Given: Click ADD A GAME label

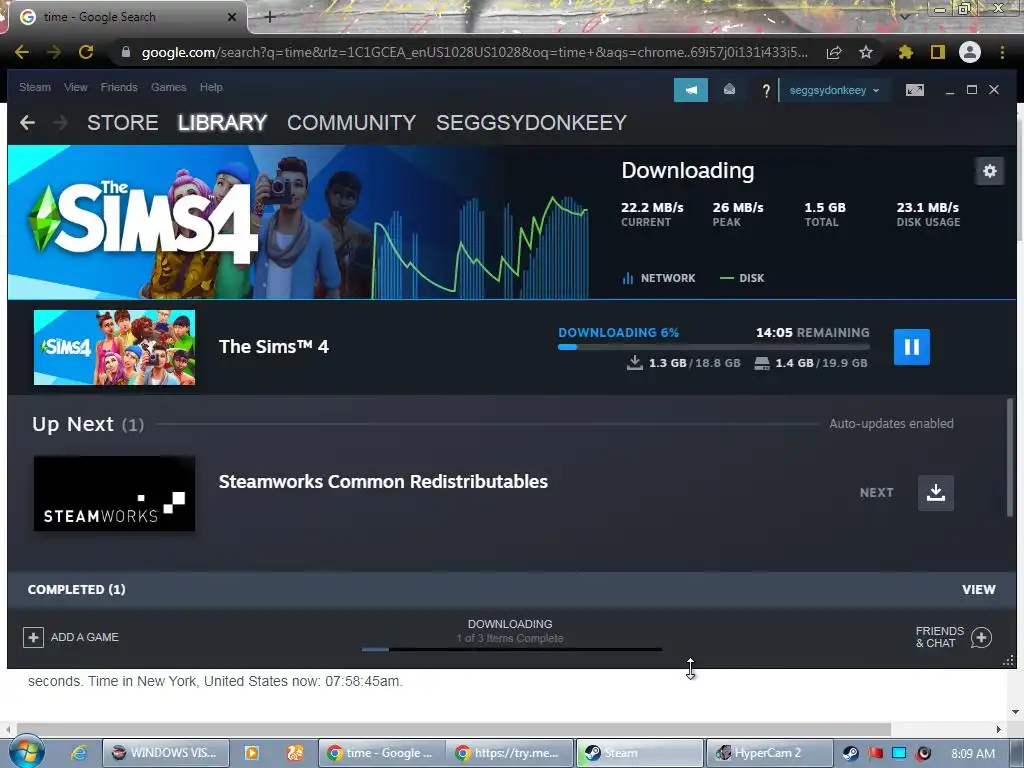Looking at the screenshot, I should click(85, 637).
